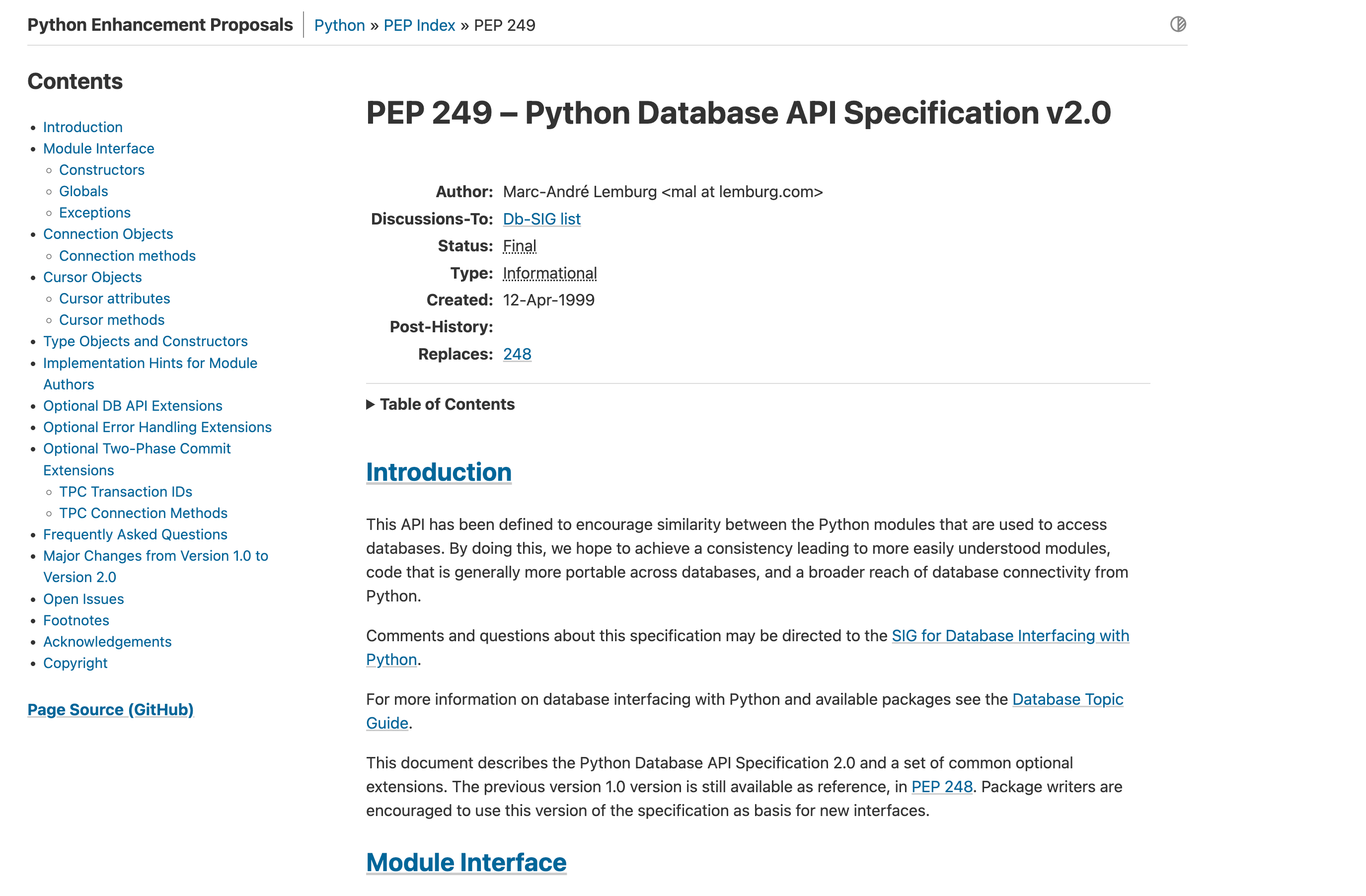Open the PEP Index breadcrumb link

(419, 25)
